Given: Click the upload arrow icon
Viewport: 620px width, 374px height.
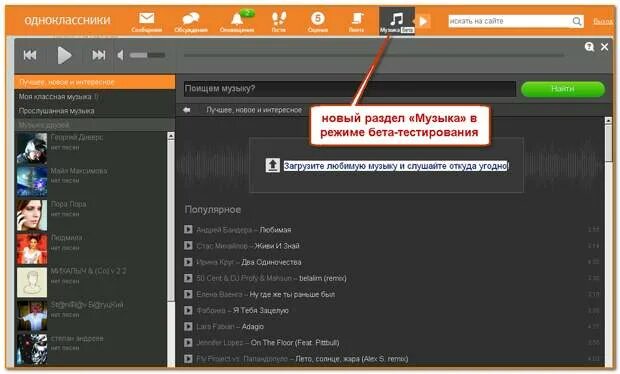Looking at the screenshot, I should pyautogui.click(x=272, y=165).
